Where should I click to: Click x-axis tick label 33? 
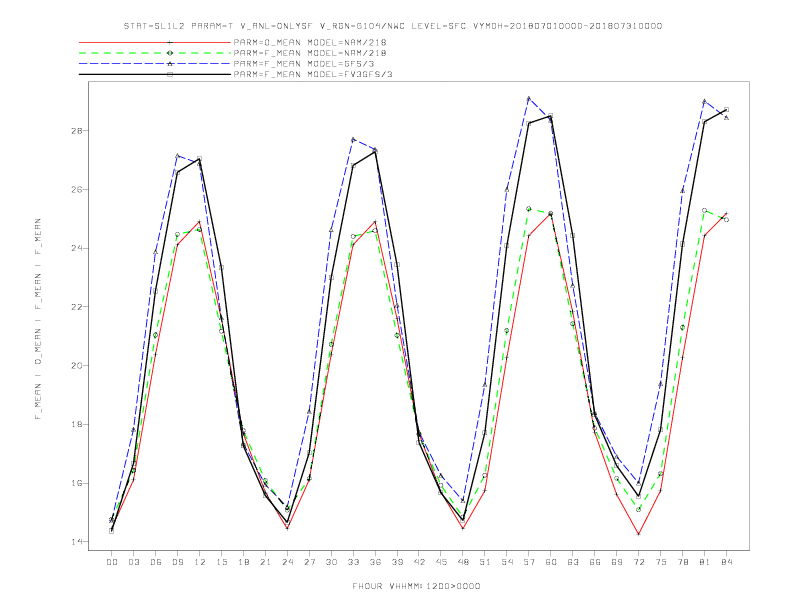tap(353, 562)
